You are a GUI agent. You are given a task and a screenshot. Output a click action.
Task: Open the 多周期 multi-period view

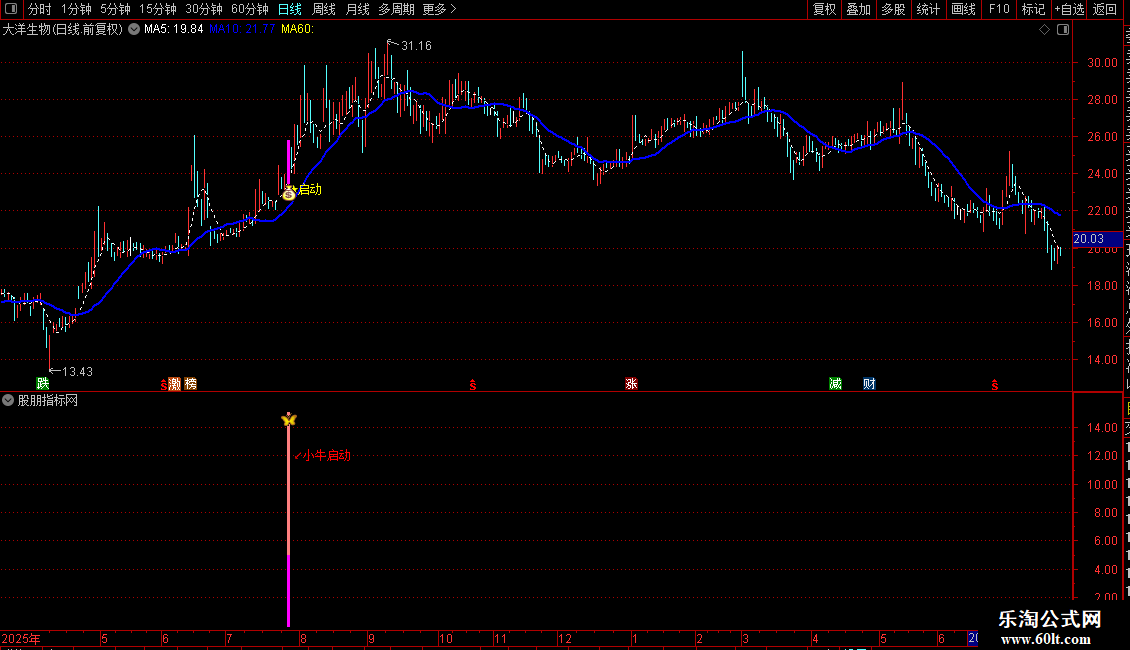[396, 9]
